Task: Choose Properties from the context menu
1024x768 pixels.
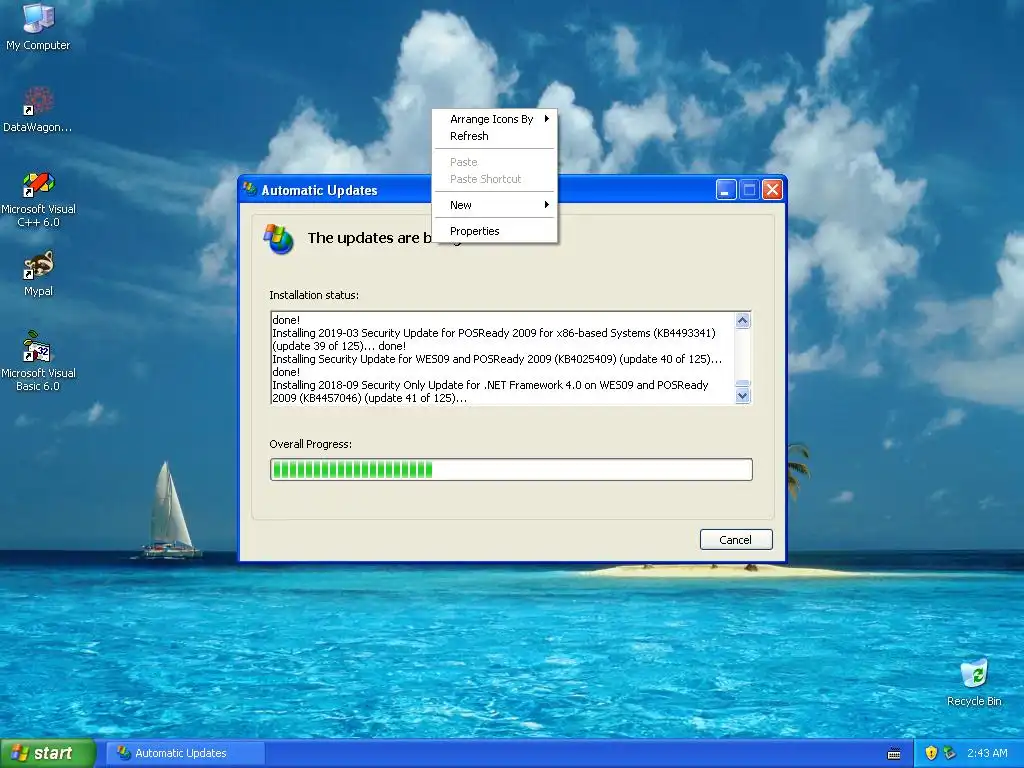Action: (495, 231)
